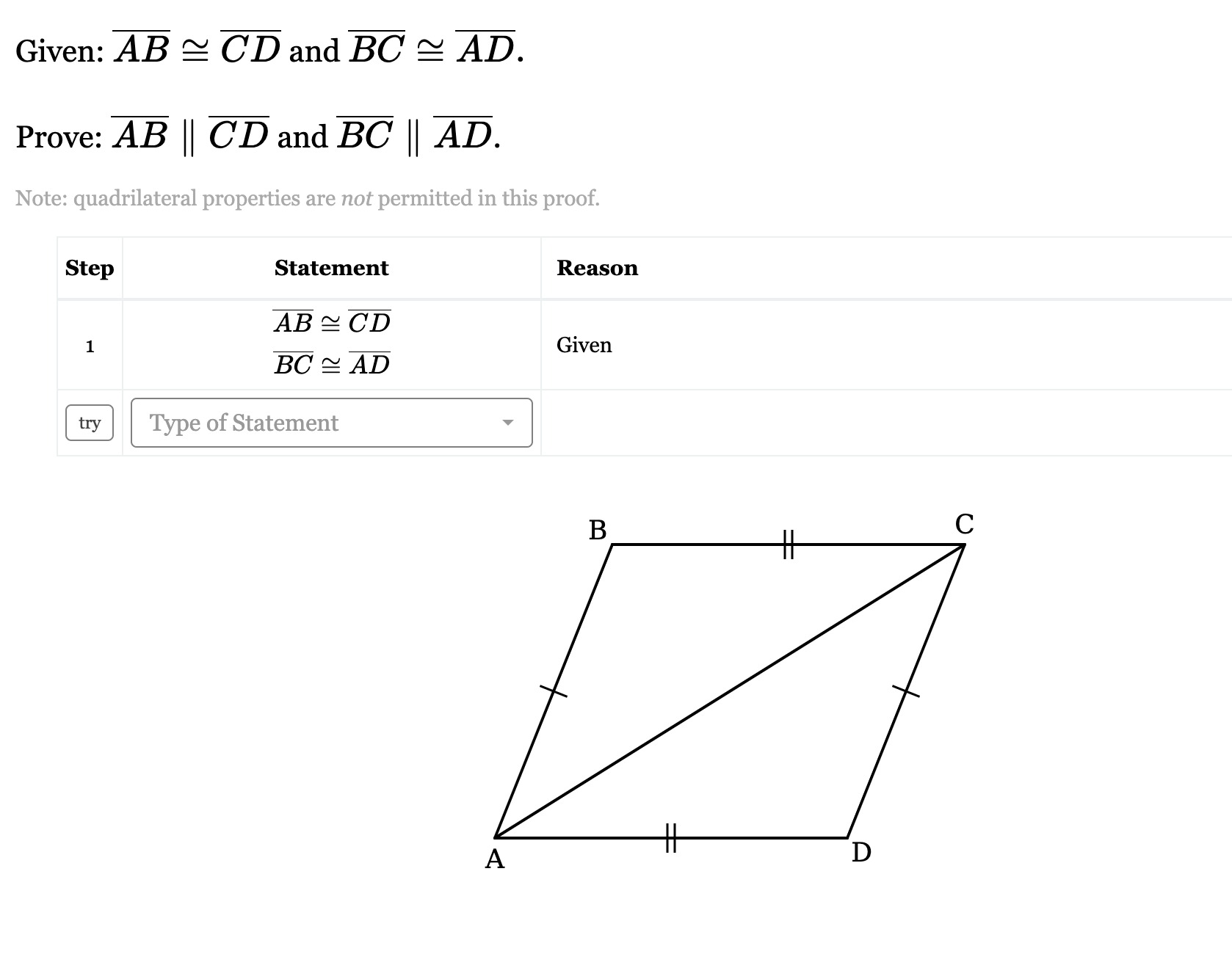Select vertex label A in the diagram
The width and height of the screenshot is (1232, 954).
pos(495,859)
